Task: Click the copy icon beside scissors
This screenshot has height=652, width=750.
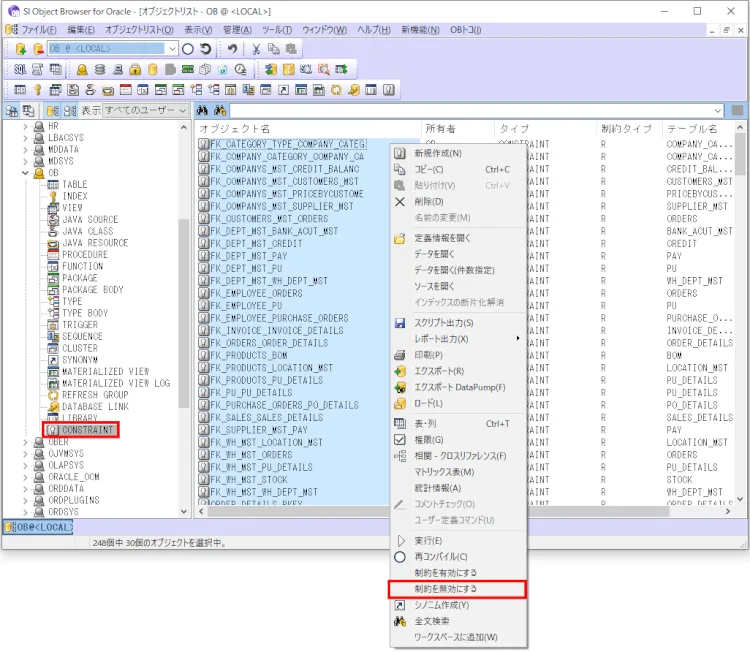Action: pos(274,49)
